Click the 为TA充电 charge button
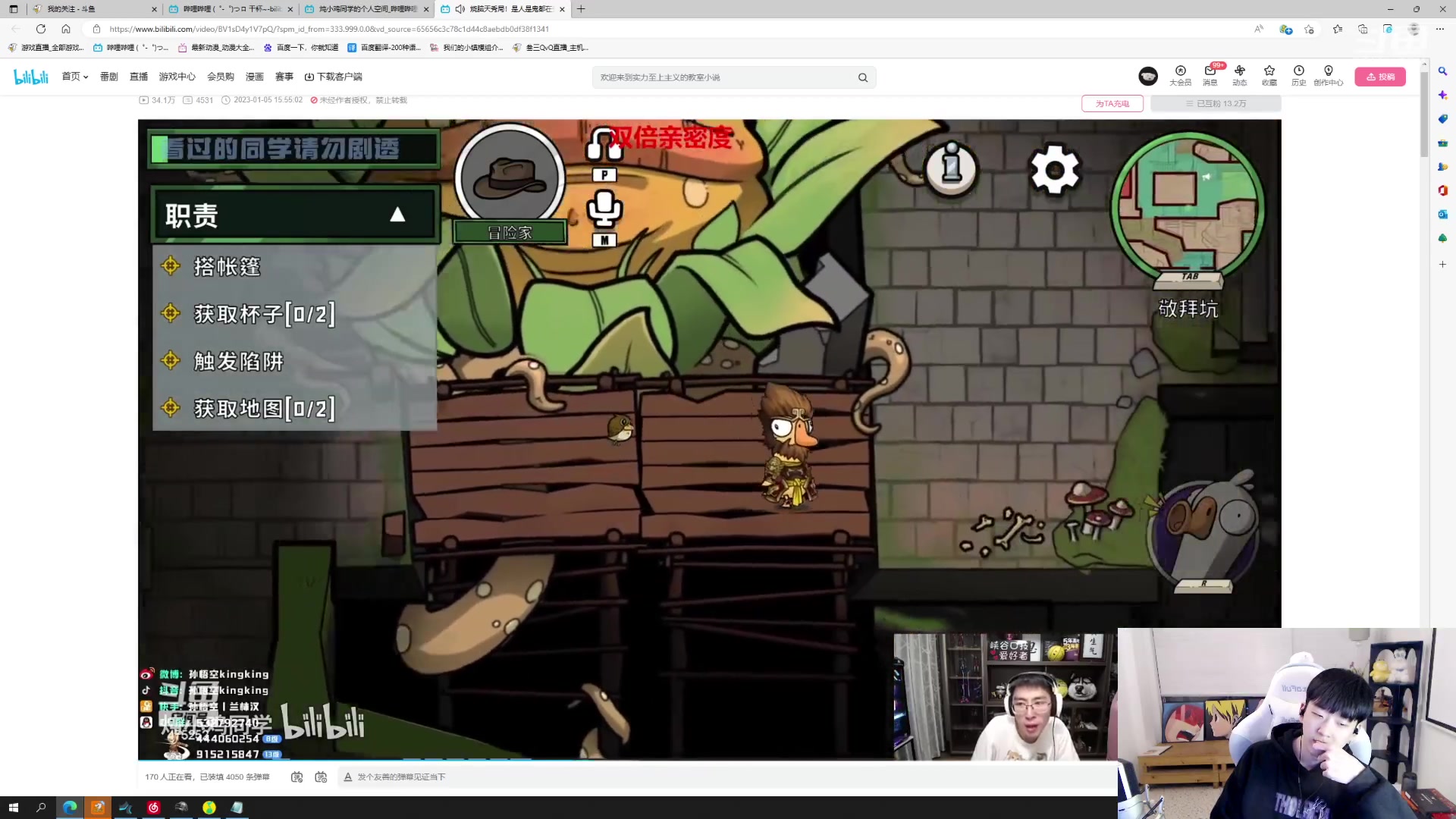 click(1112, 104)
